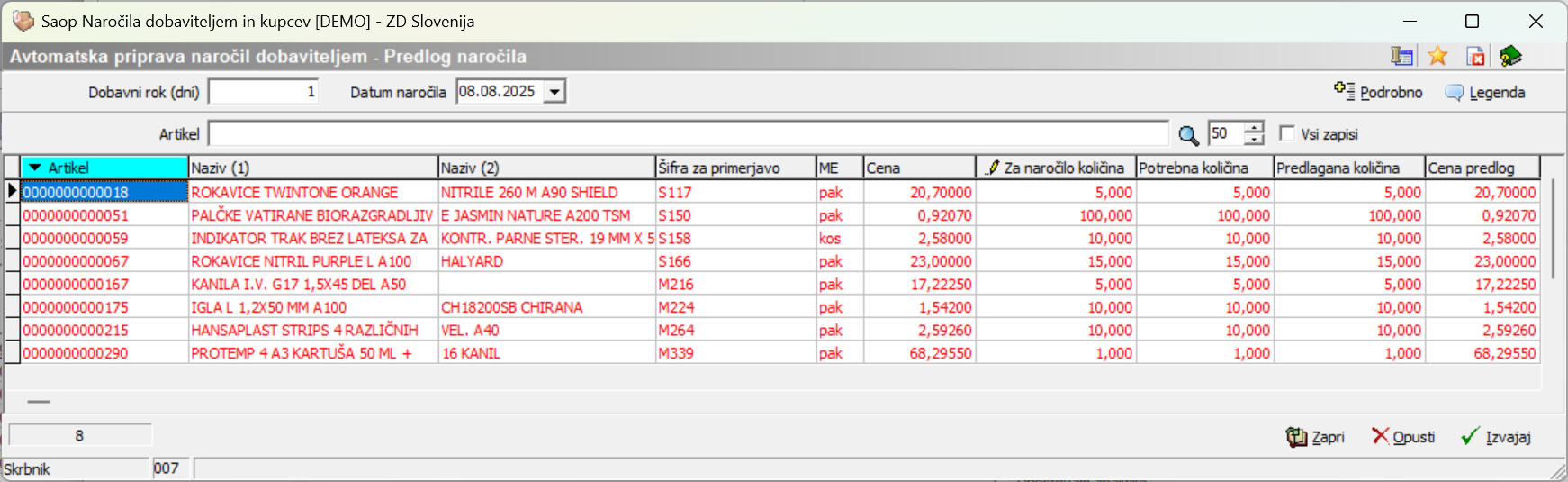Click PALČKE VATIRANE BIORAZGRADLJIV name cell
The image size is (1568, 482).
[312, 215]
